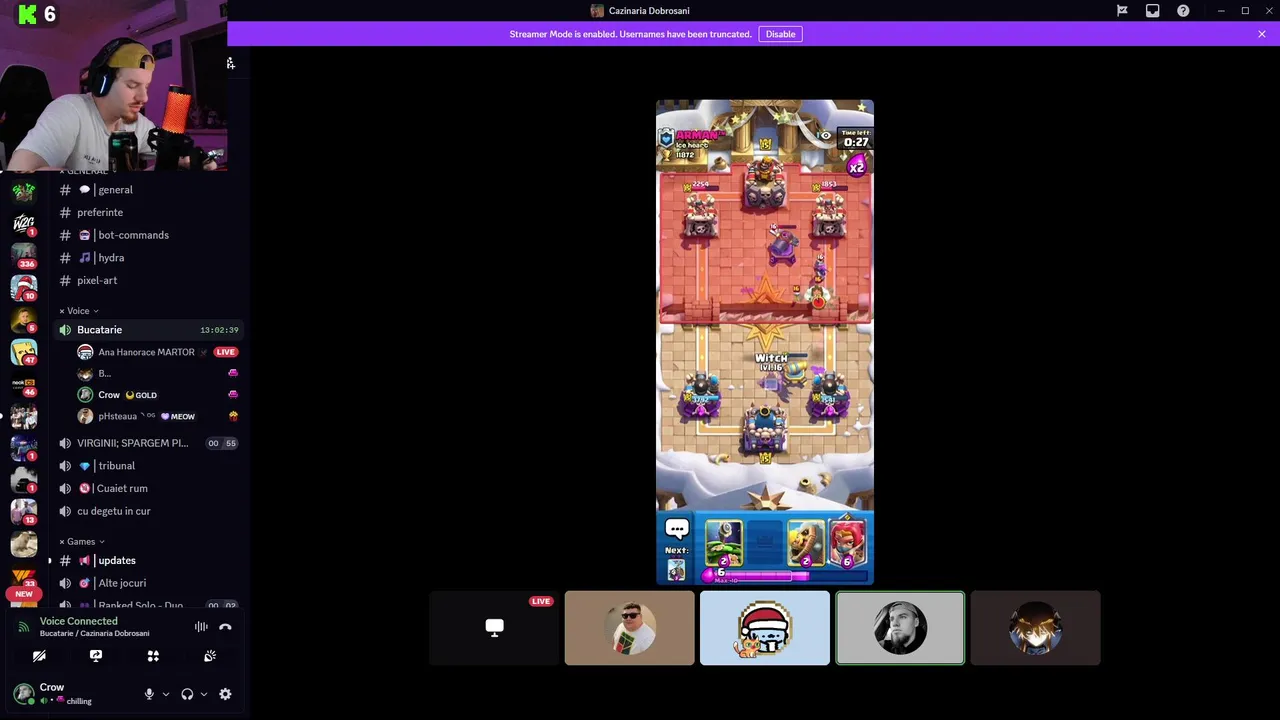Open the pixel-art channel

tap(147, 281)
